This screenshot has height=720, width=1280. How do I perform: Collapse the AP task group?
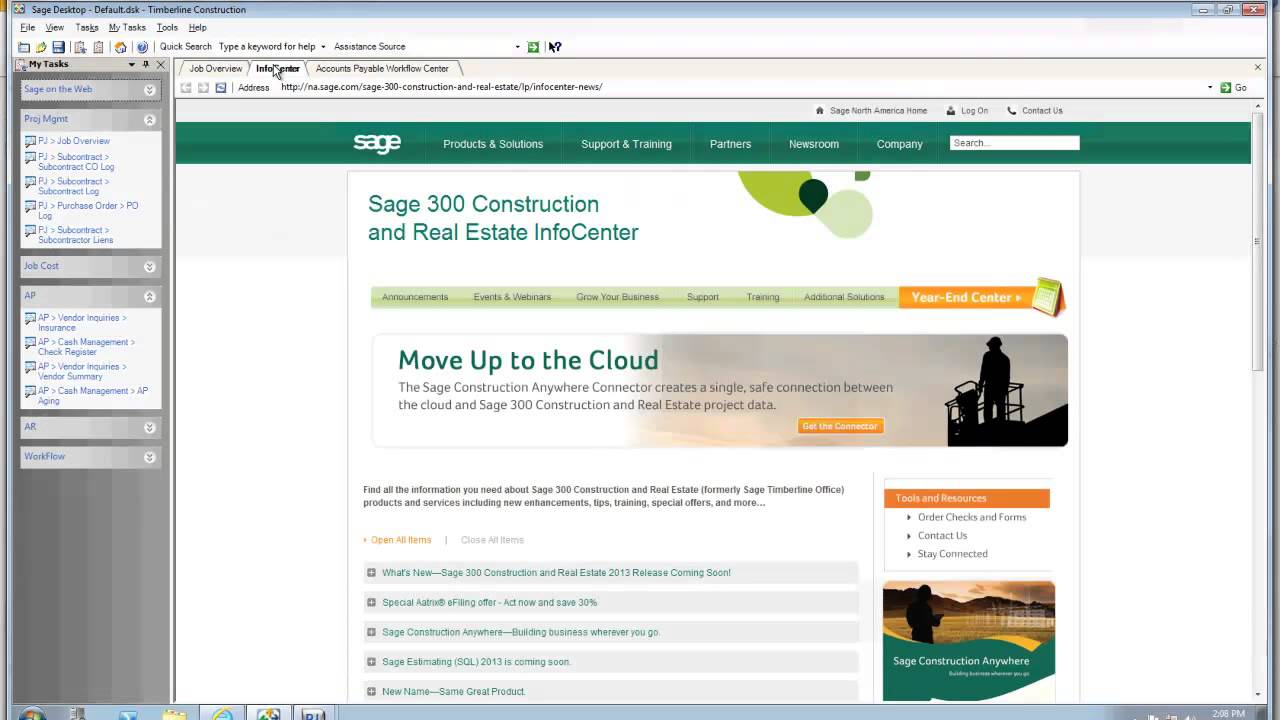149,296
